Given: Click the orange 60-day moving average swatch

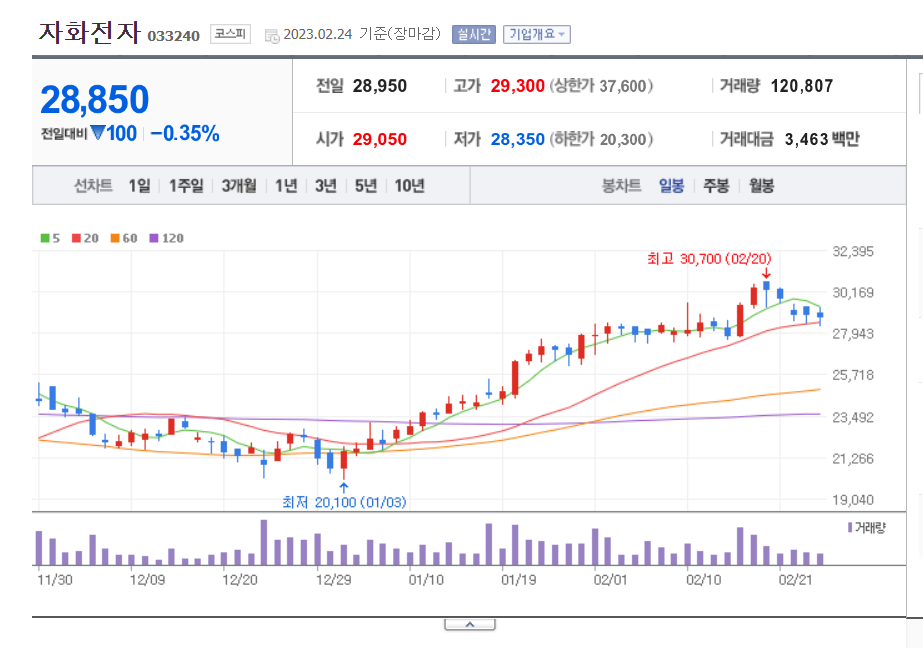Looking at the screenshot, I should point(115,238).
